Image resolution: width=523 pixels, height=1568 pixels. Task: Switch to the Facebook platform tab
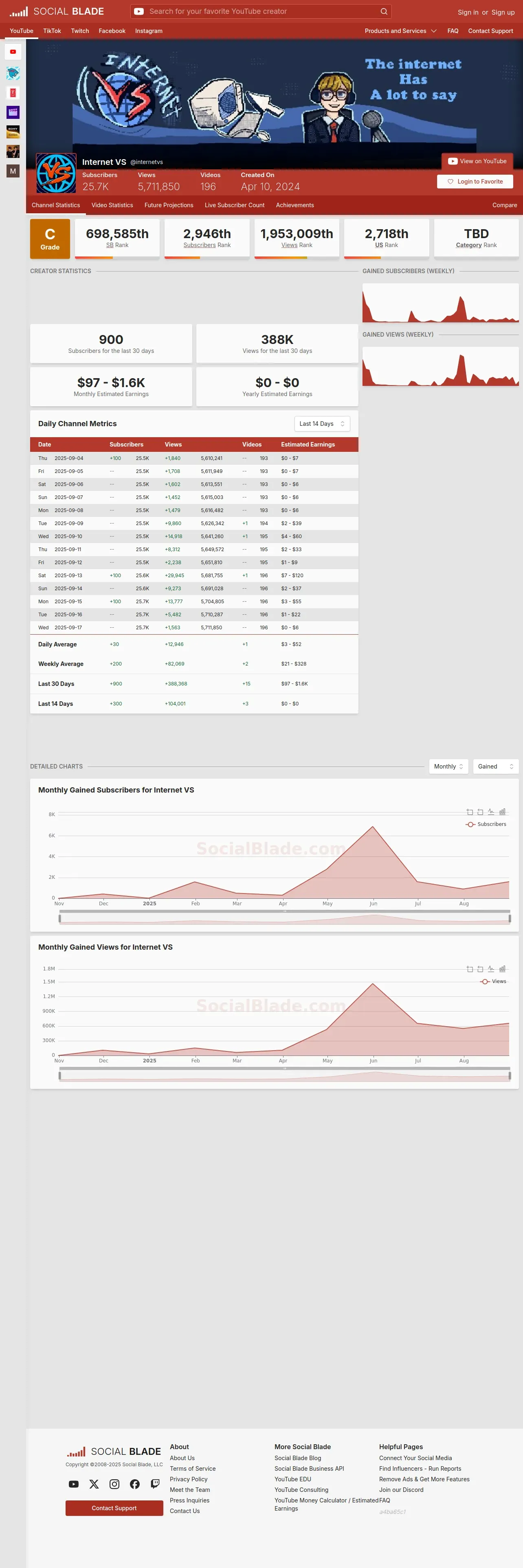coord(112,31)
